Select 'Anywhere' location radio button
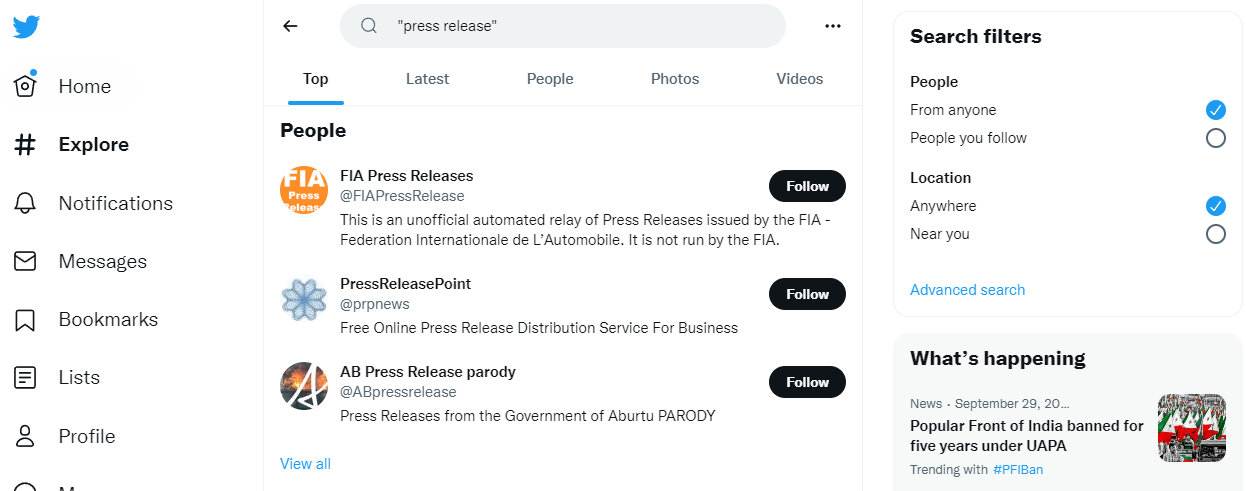The image size is (1246, 491). click(x=1215, y=206)
